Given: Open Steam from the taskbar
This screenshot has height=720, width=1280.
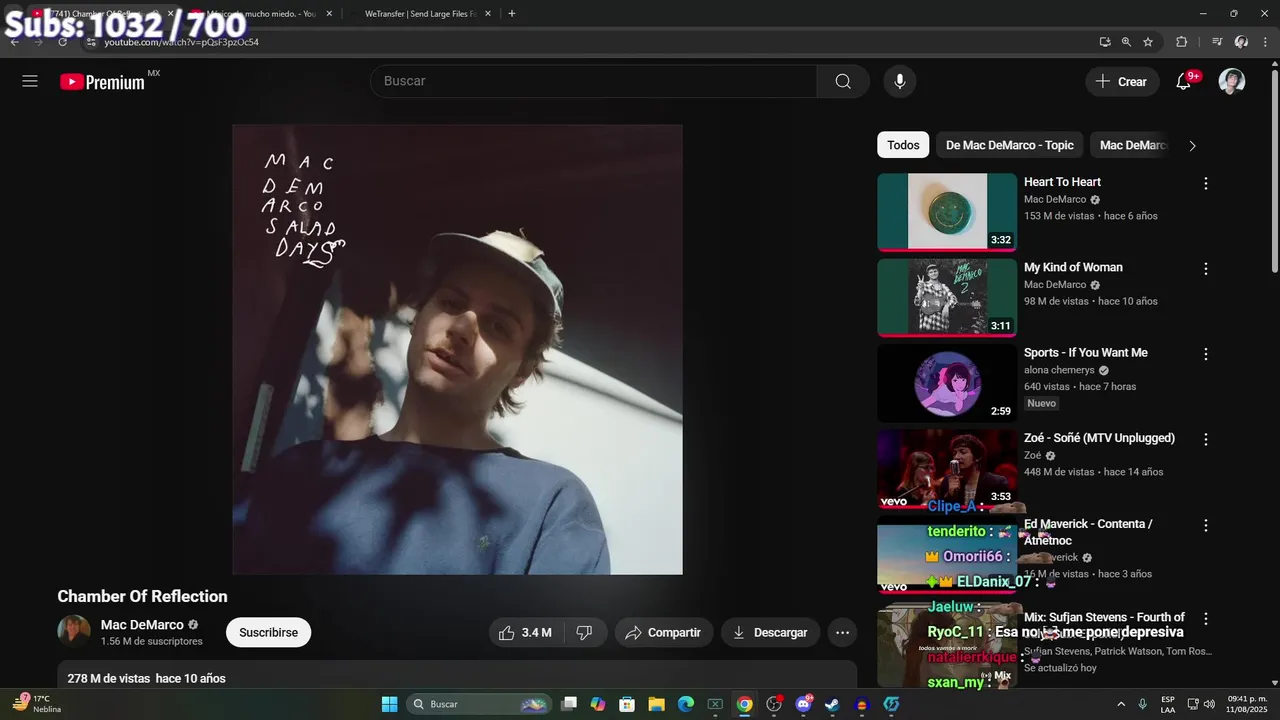Looking at the screenshot, I should pyautogui.click(x=832, y=704).
